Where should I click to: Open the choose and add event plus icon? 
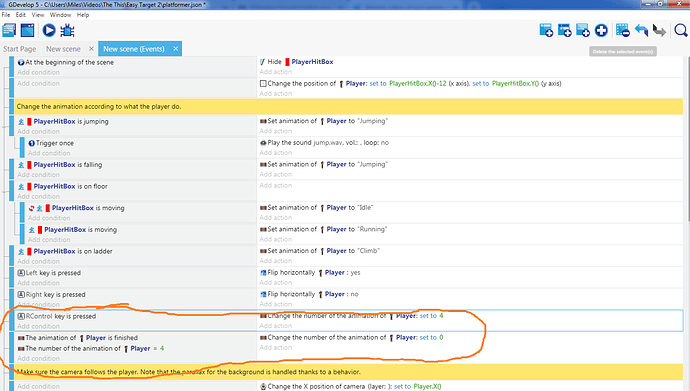click(601, 30)
